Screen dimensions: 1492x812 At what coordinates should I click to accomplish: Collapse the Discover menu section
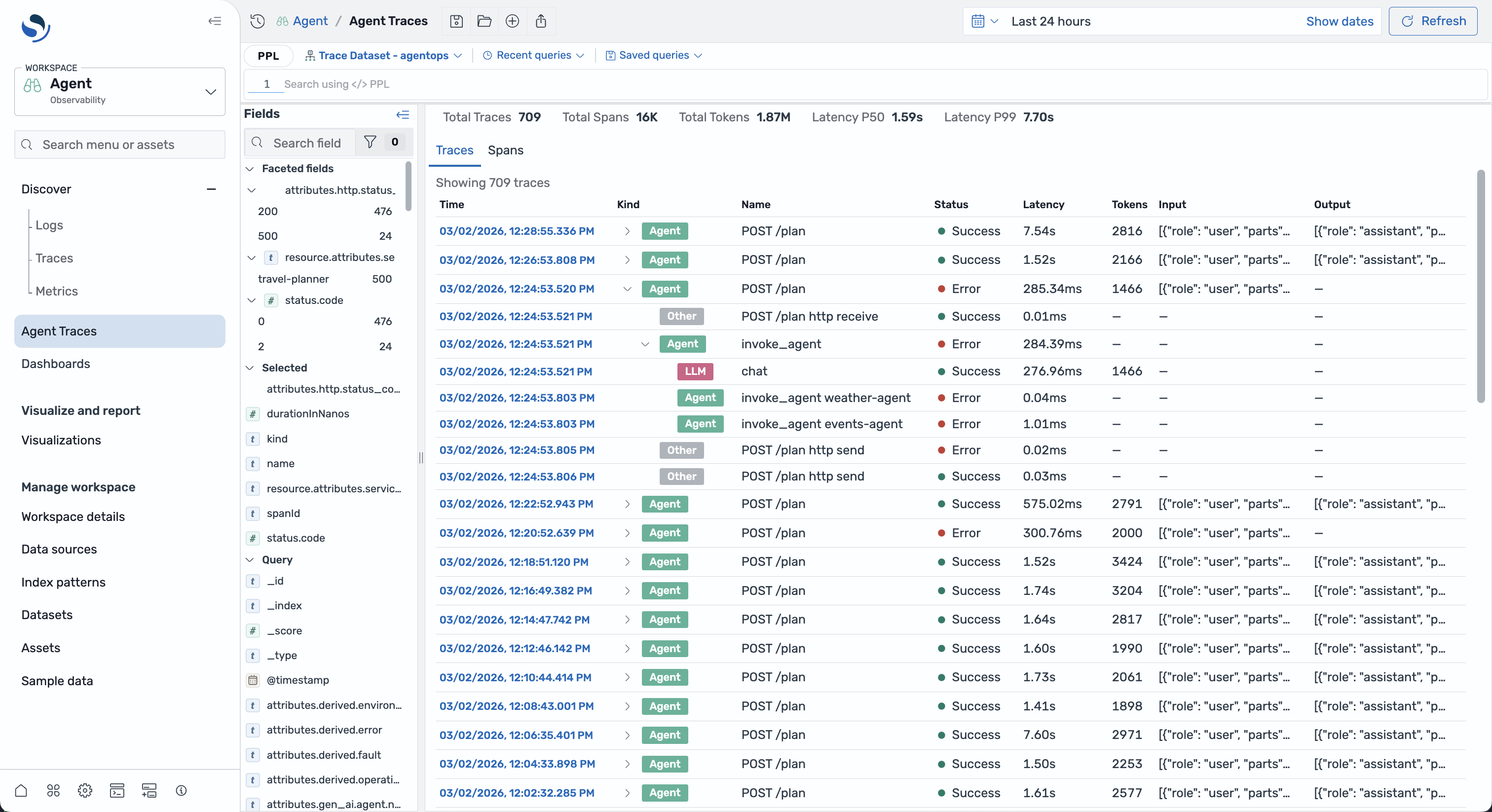[211, 189]
